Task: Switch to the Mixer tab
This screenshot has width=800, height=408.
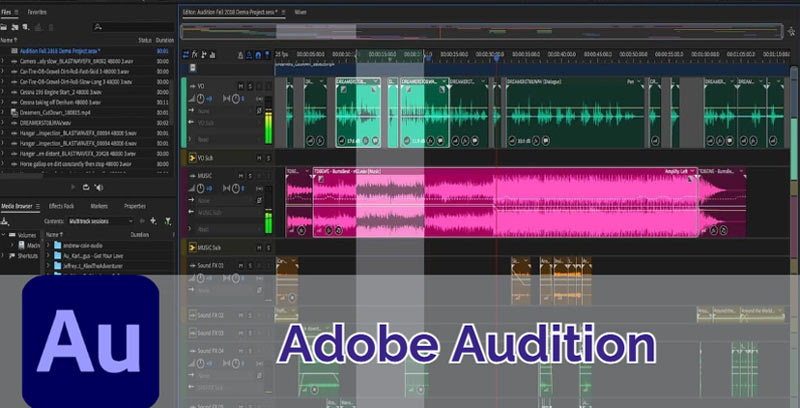Action: pyautogui.click(x=301, y=12)
